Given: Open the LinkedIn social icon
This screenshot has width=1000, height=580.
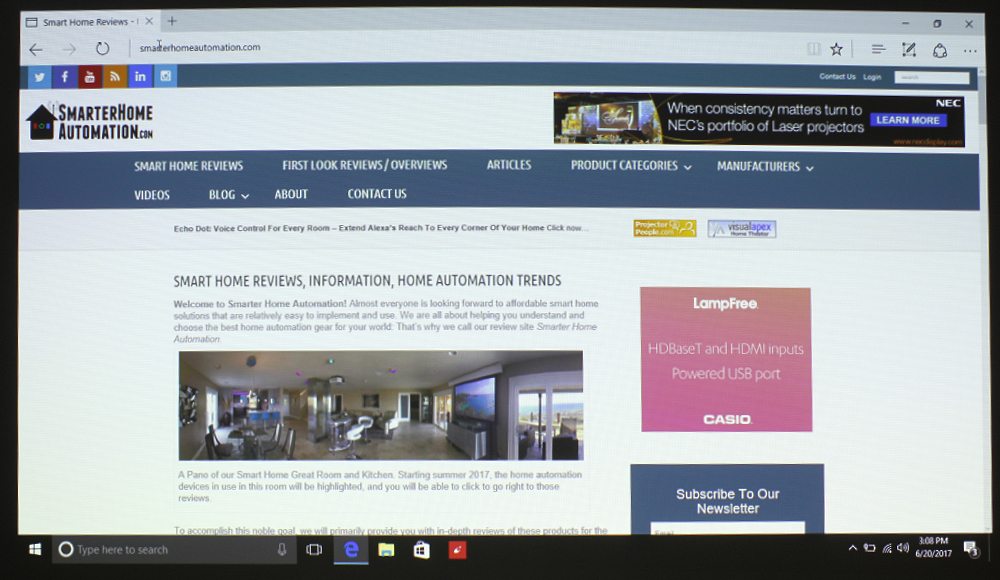Looking at the screenshot, I should pyautogui.click(x=140, y=77).
